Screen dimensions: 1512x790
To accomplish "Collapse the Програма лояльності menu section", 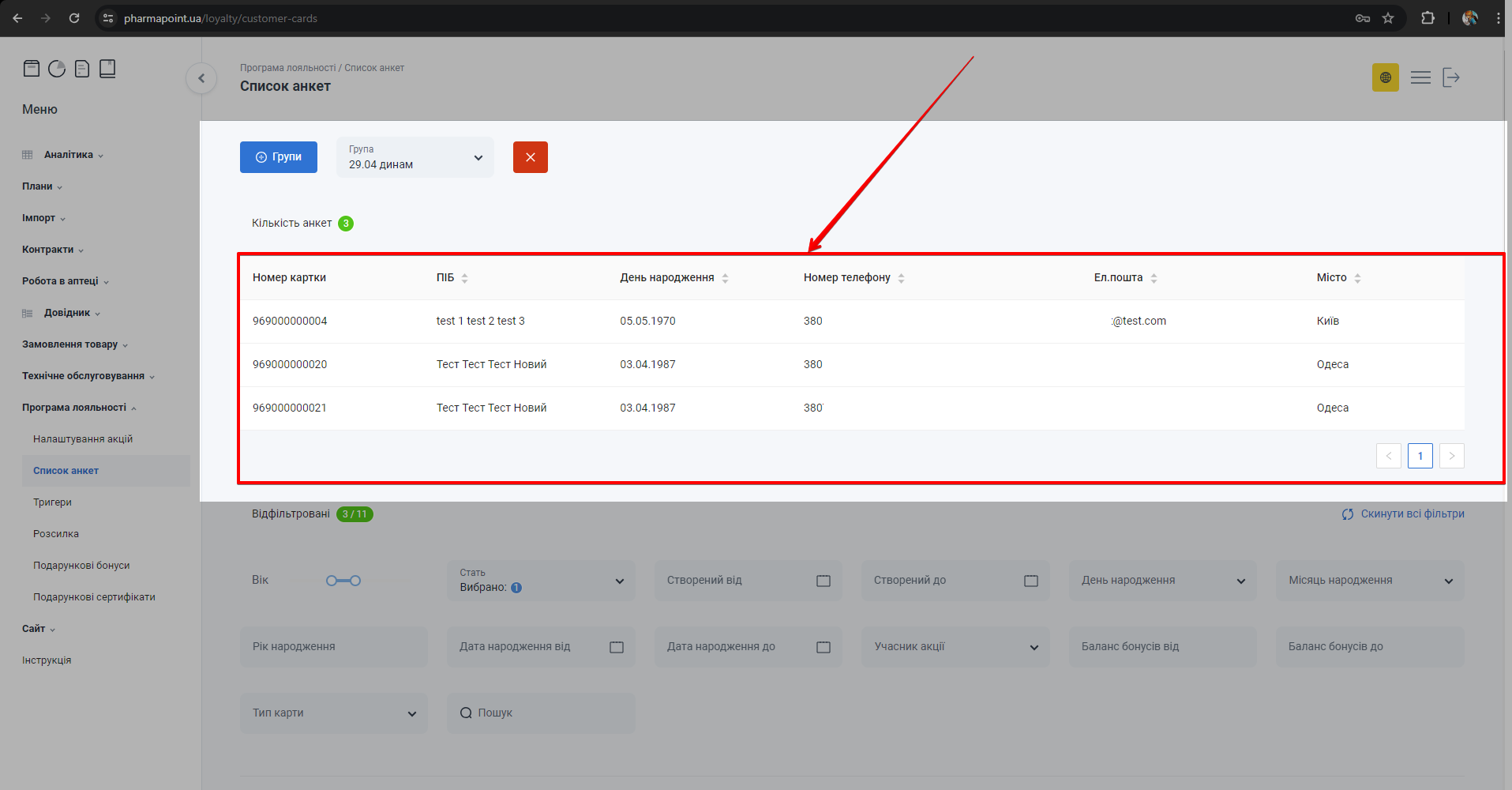I will pos(79,408).
